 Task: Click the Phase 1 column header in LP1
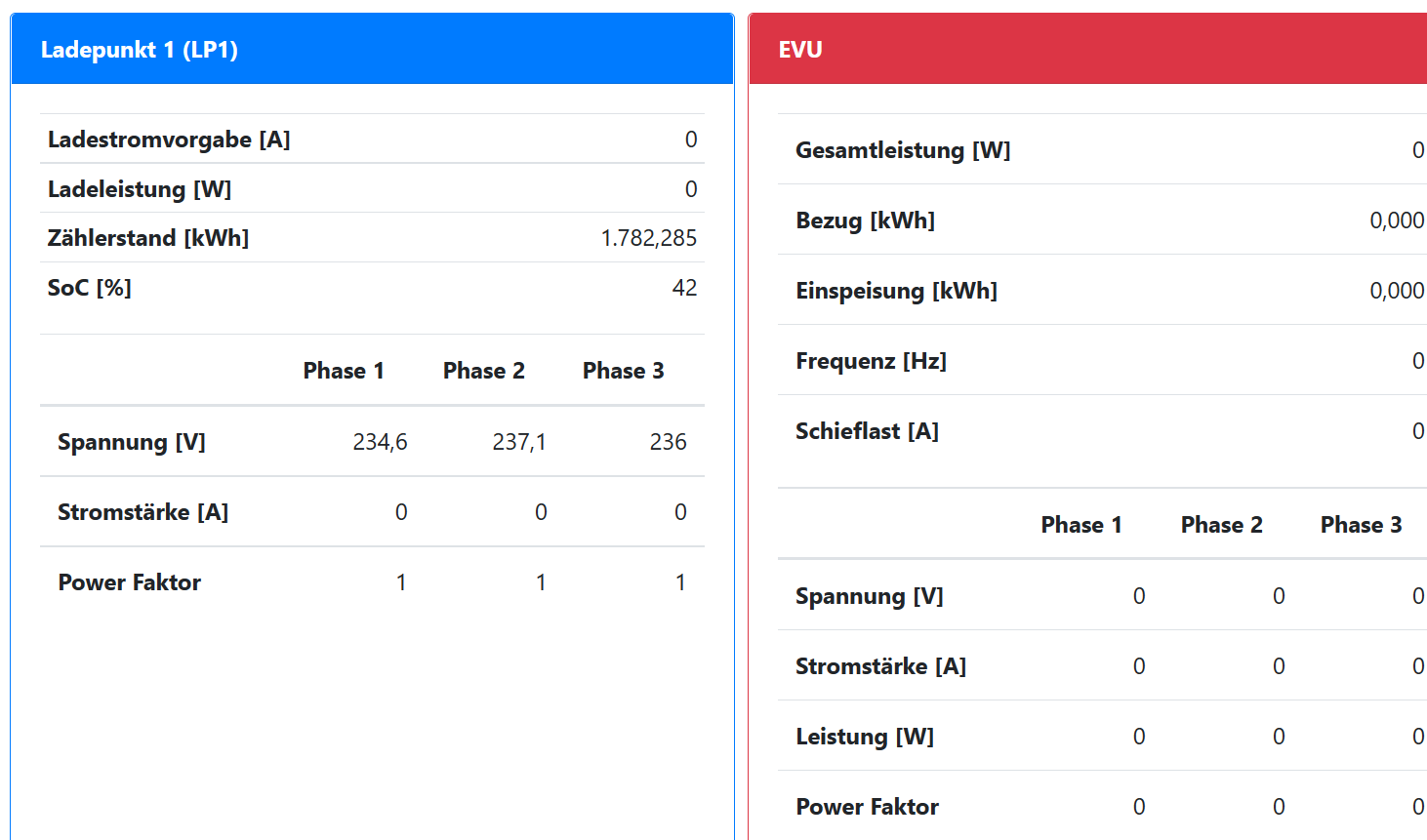pyautogui.click(x=344, y=371)
